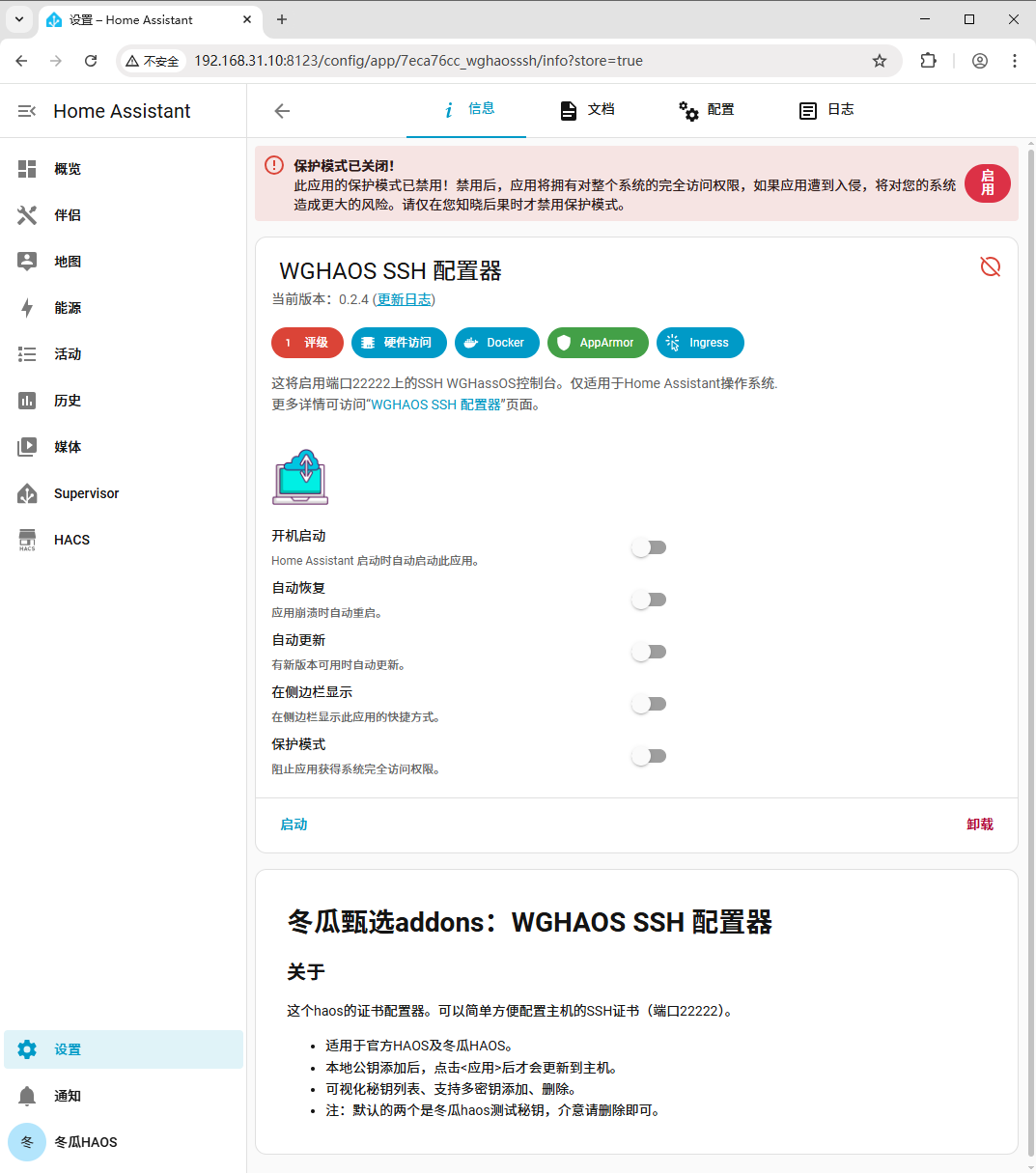Open the Supervisor sidebar item
The height and width of the screenshot is (1173, 1036).
click(x=124, y=493)
